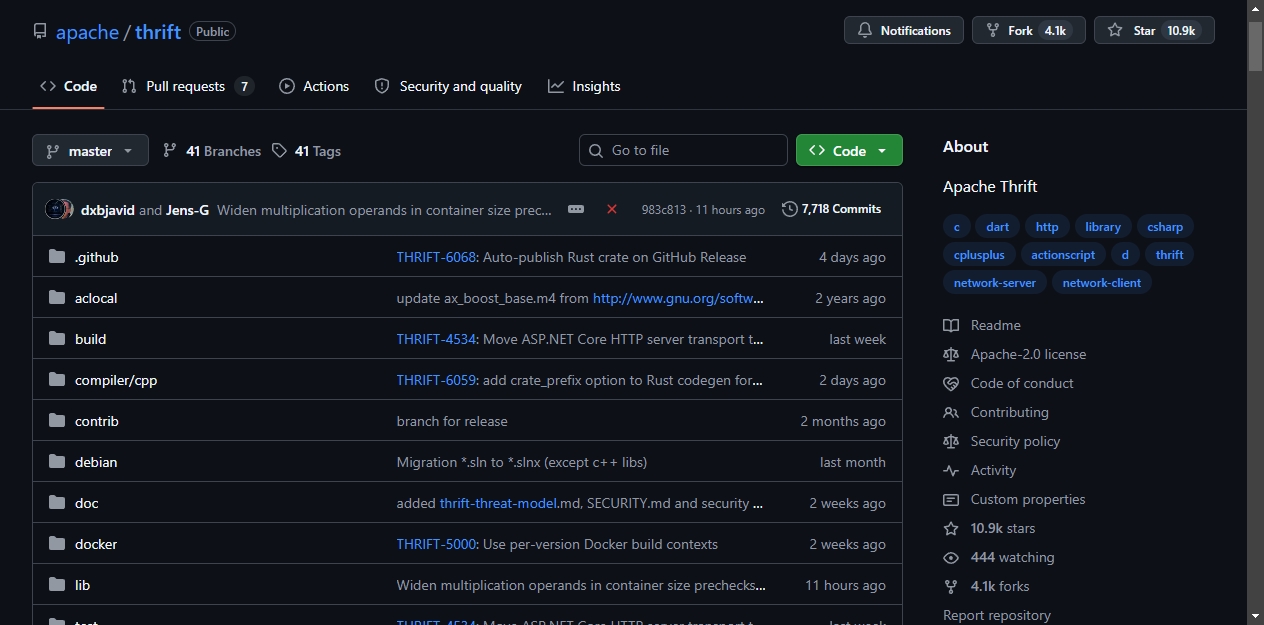Click the heart icon beside Code of conduct
1264x625 pixels.
coord(951,383)
